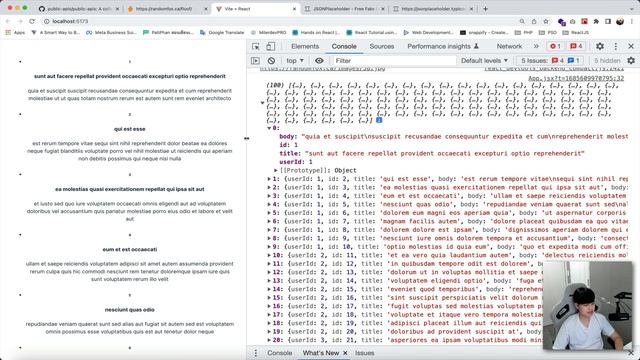Image resolution: width=640 pixels, height=360 pixels.
Task: Go back in browser history
Action: coord(8,21)
